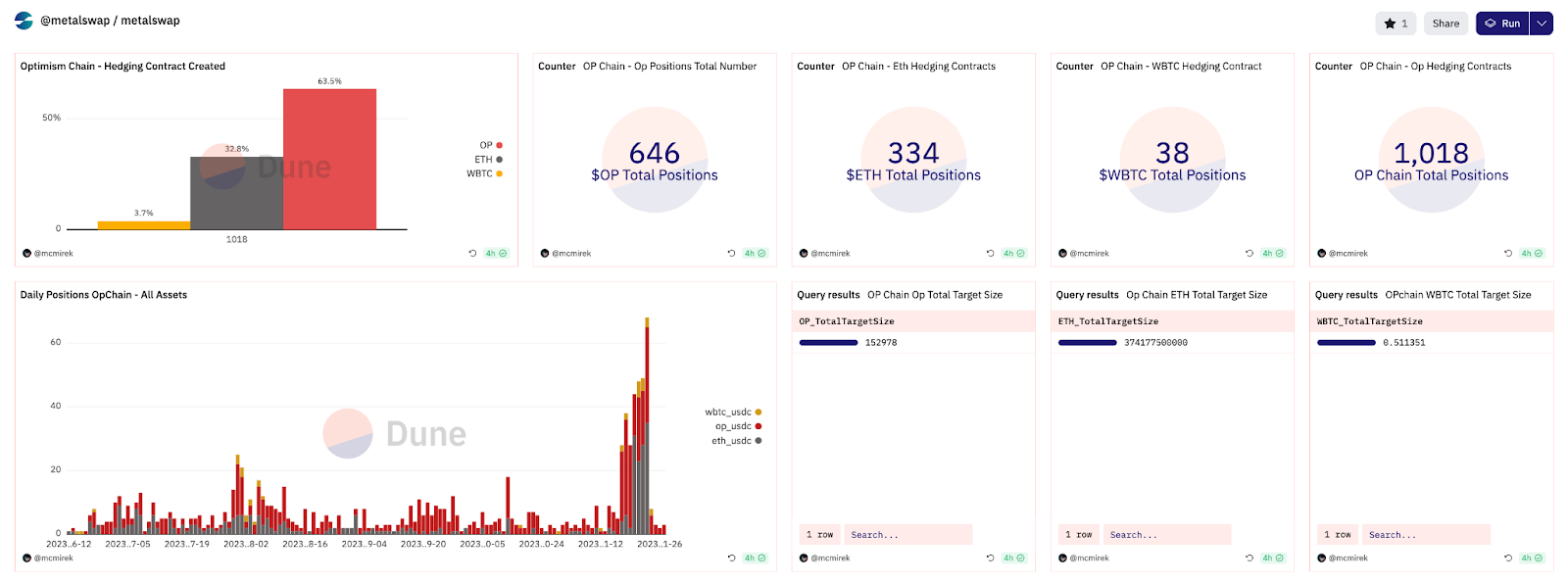The width and height of the screenshot is (1568, 583).
Task: Toggle eth_usdc series in daily chart legend
Action: [x=736, y=441]
